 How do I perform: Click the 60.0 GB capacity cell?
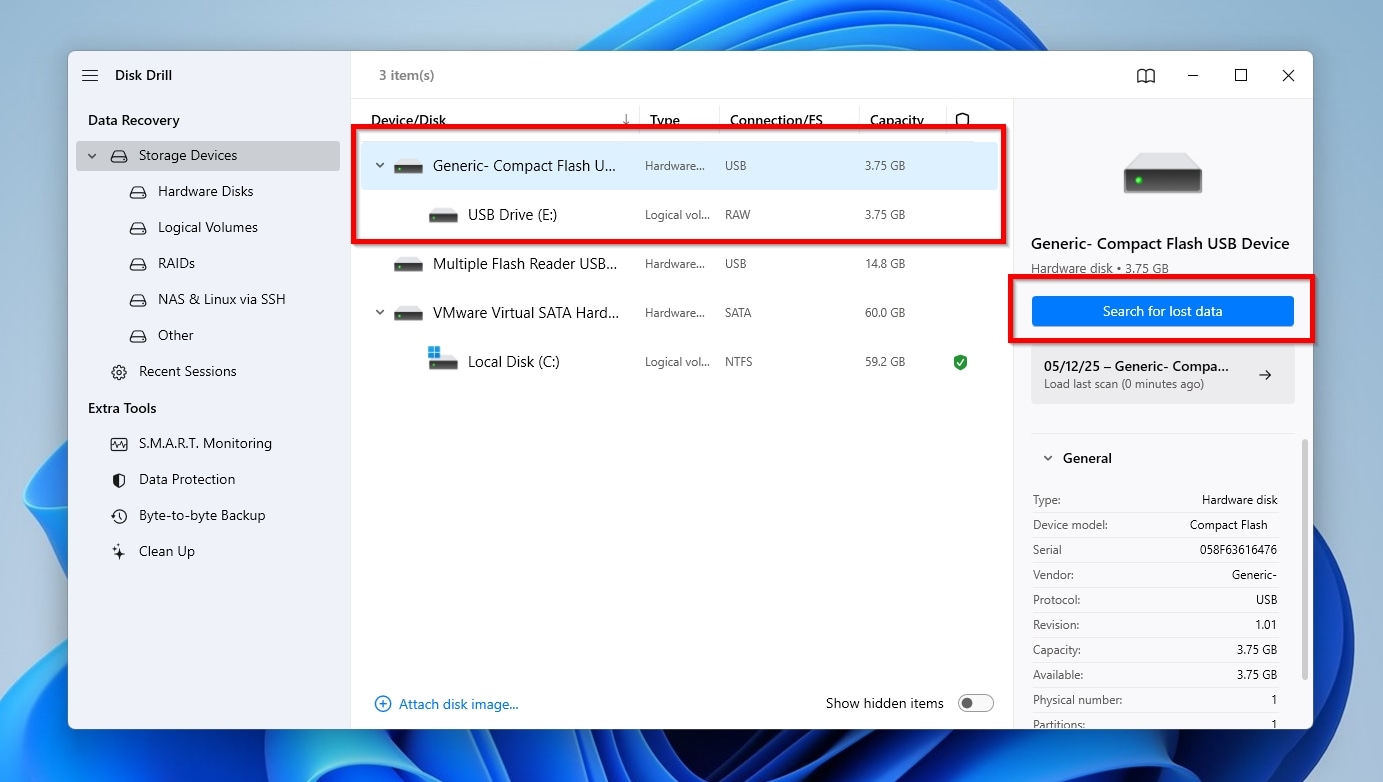885,313
